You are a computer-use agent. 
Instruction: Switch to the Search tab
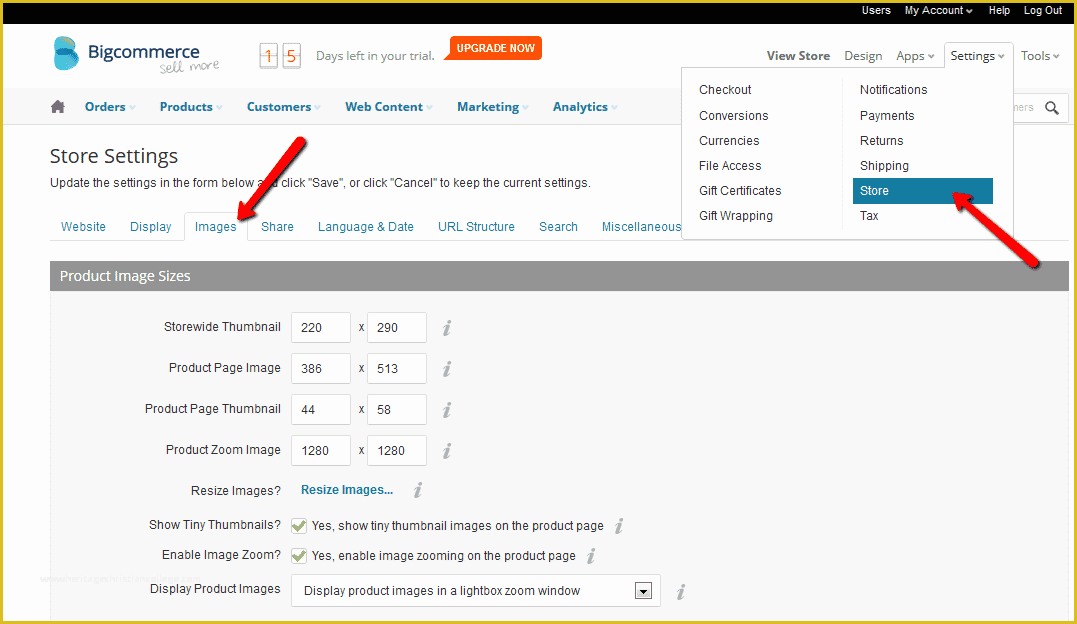pos(558,227)
